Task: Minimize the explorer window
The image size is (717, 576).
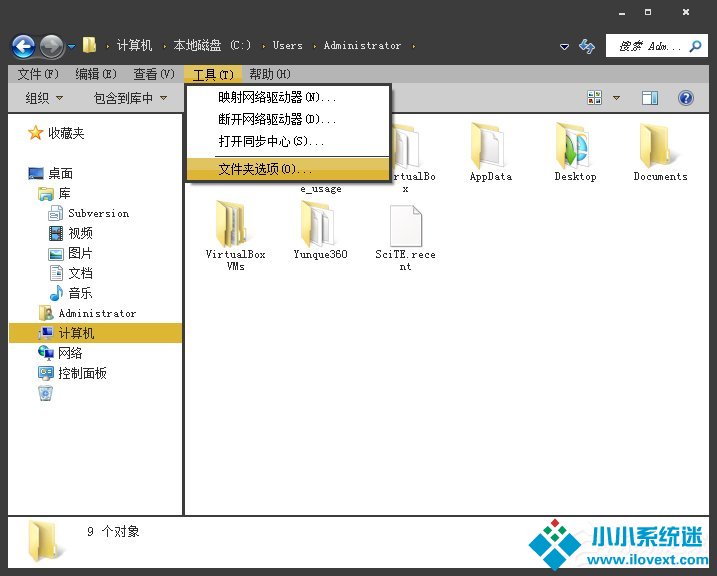Action: [x=622, y=13]
